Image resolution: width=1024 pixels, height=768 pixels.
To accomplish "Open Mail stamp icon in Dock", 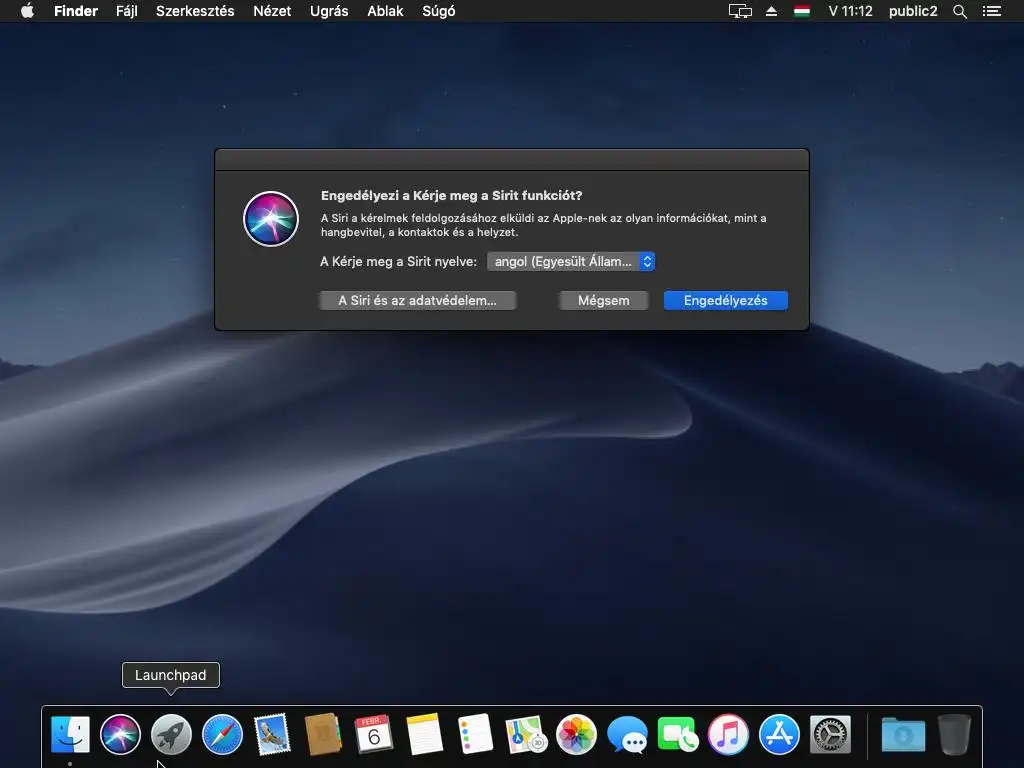I will click(x=272, y=734).
